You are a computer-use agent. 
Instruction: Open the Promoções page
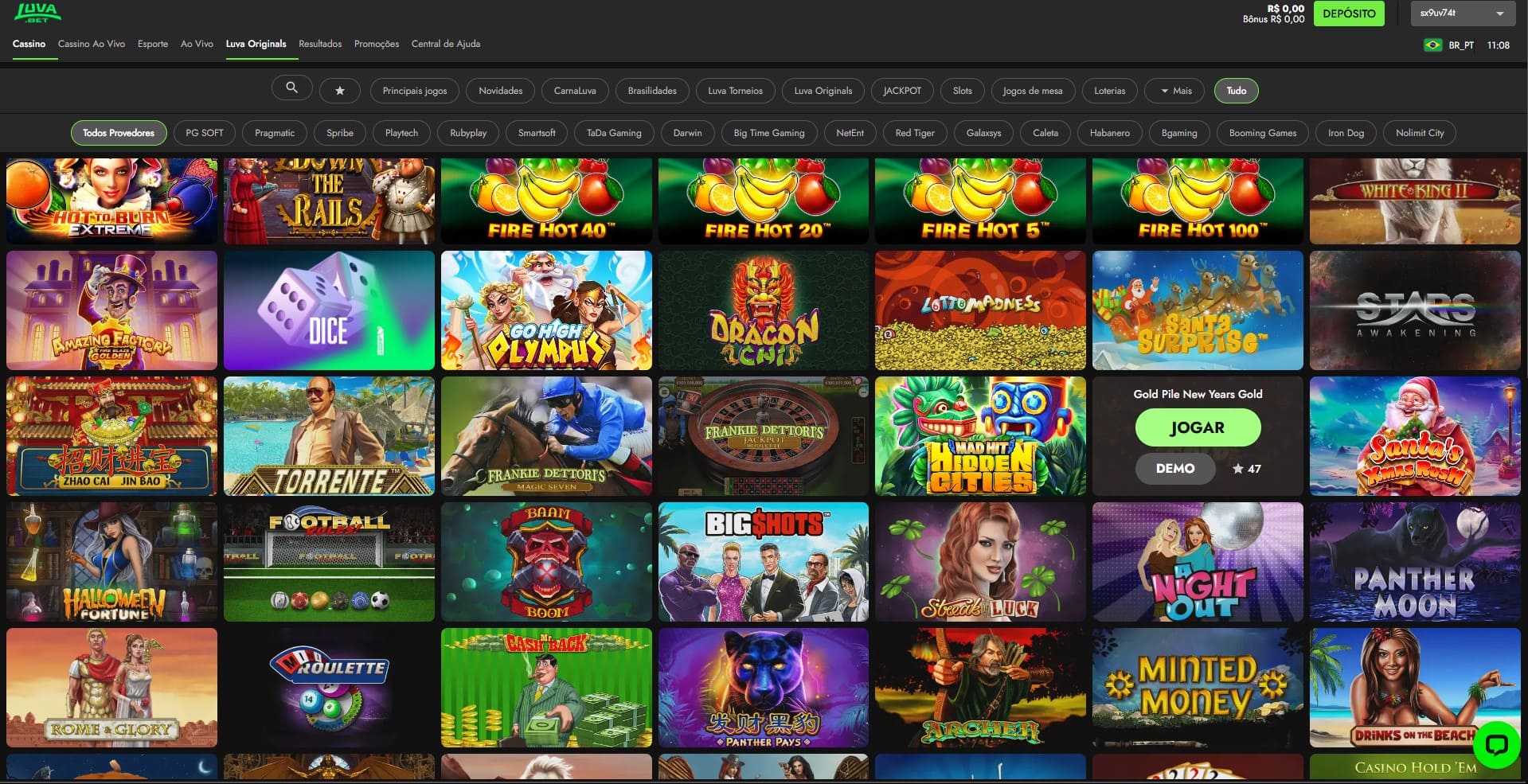377,44
